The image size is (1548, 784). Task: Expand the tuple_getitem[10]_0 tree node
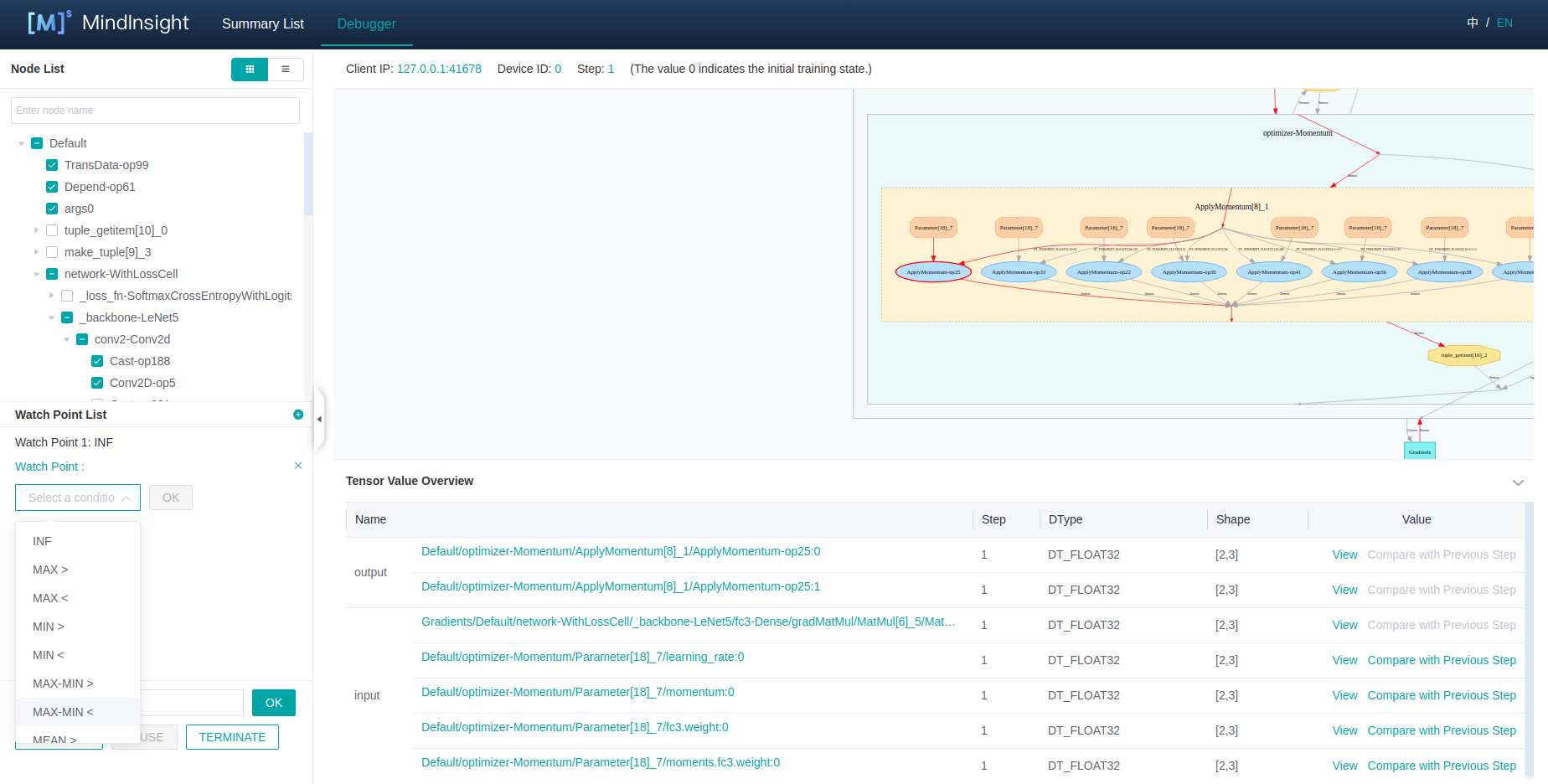[x=36, y=230]
